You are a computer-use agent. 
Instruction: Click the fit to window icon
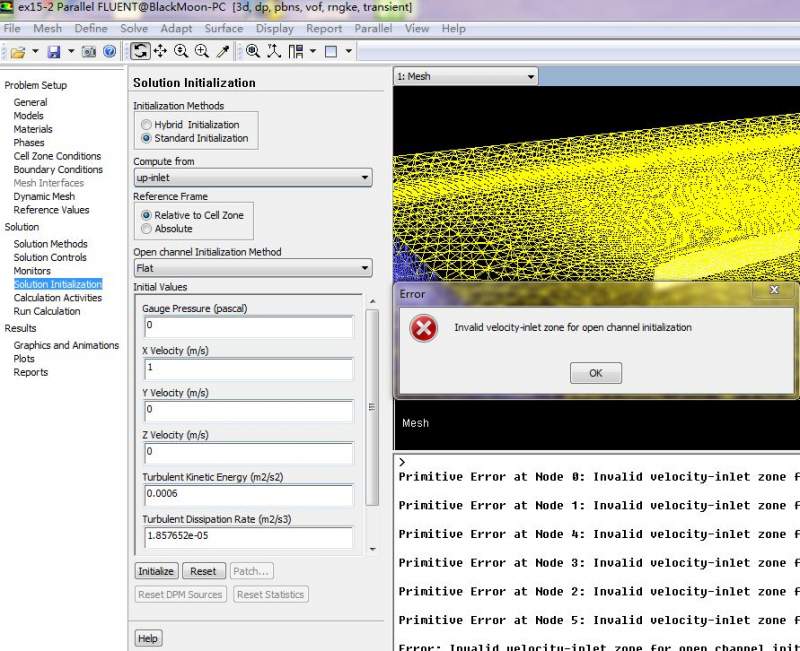[253, 51]
